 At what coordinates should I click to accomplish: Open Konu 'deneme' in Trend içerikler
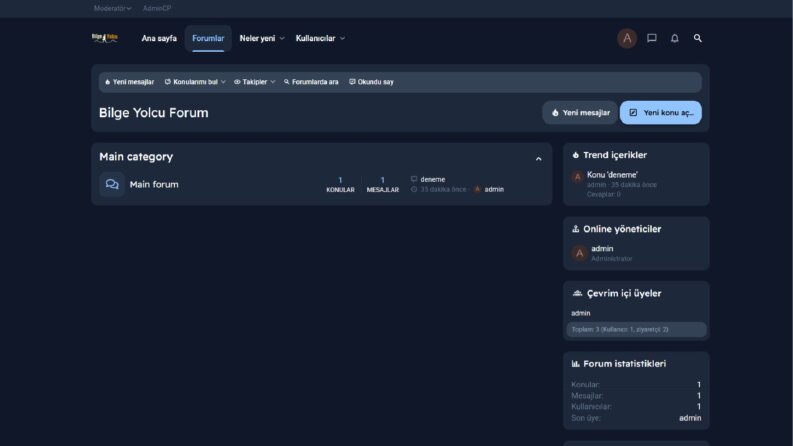tap(612, 175)
